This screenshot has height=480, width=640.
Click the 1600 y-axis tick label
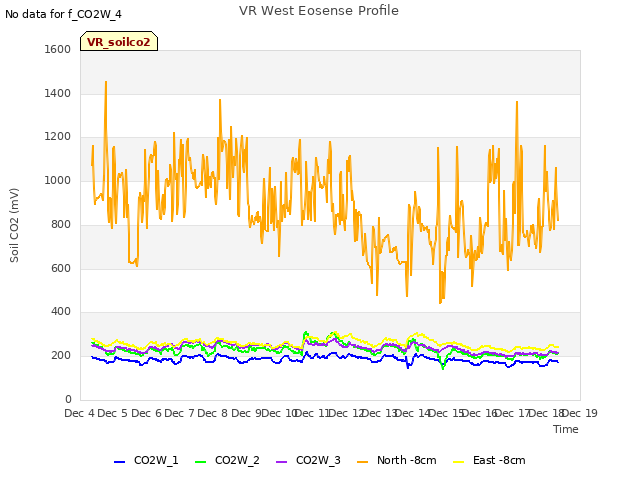(58, 49)
